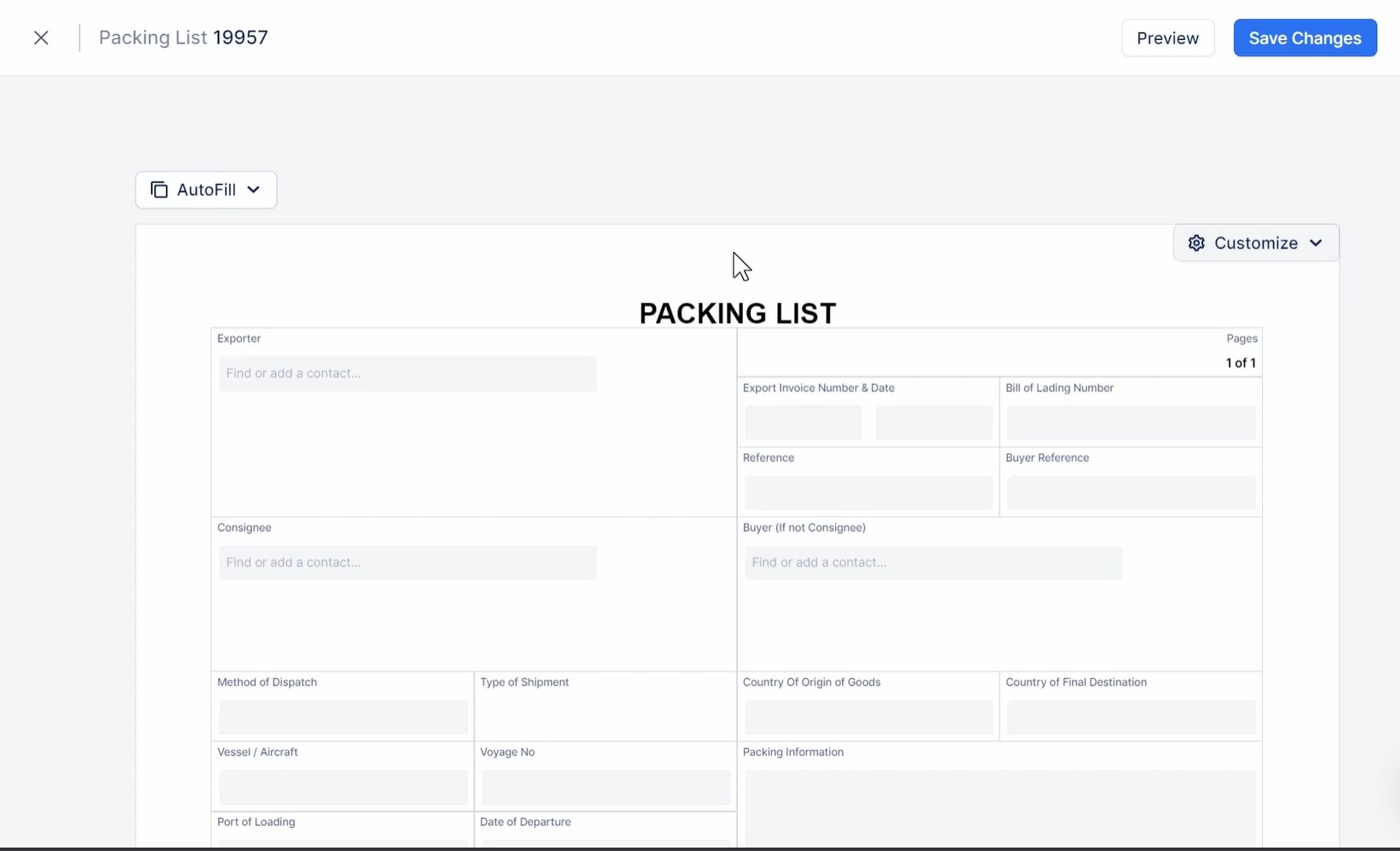Click the Bill of Lading Number field
This screenshot has height=851, width=1400.
[x=1131, y=423]
